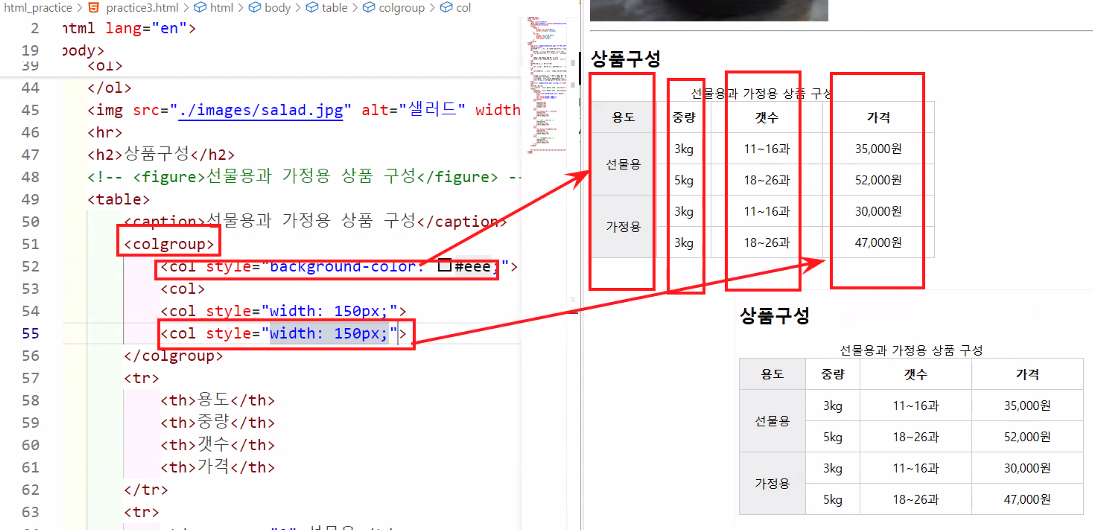1093x530 pixels.
Task: Select the table breadcrumb segment
Action: tap(335, 9)
